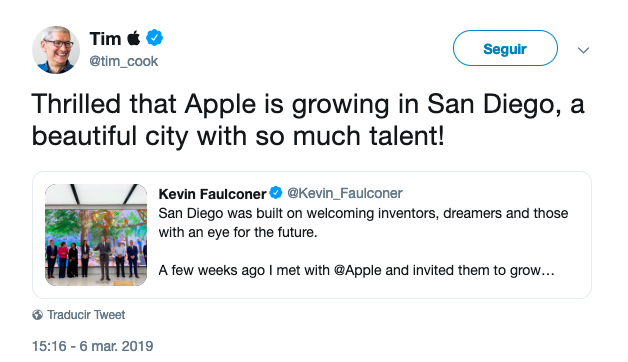Follow the account with the Seguir button
The image size is (628, 362).
coord(505,48)
